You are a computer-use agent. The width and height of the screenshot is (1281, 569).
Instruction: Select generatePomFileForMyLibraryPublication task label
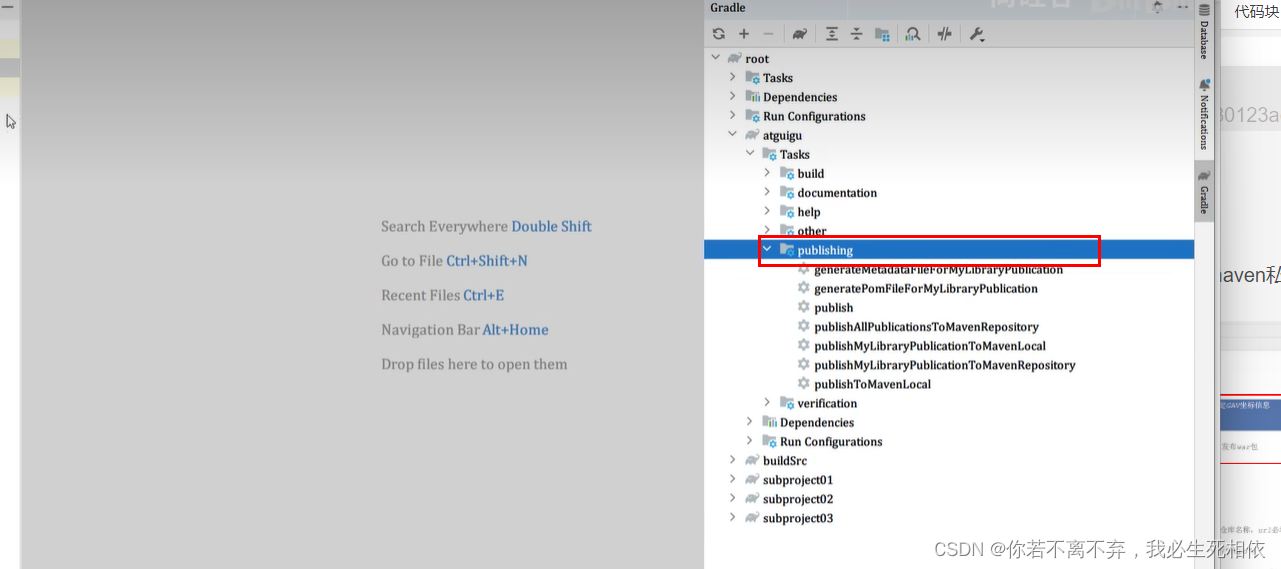coord(926,288)
